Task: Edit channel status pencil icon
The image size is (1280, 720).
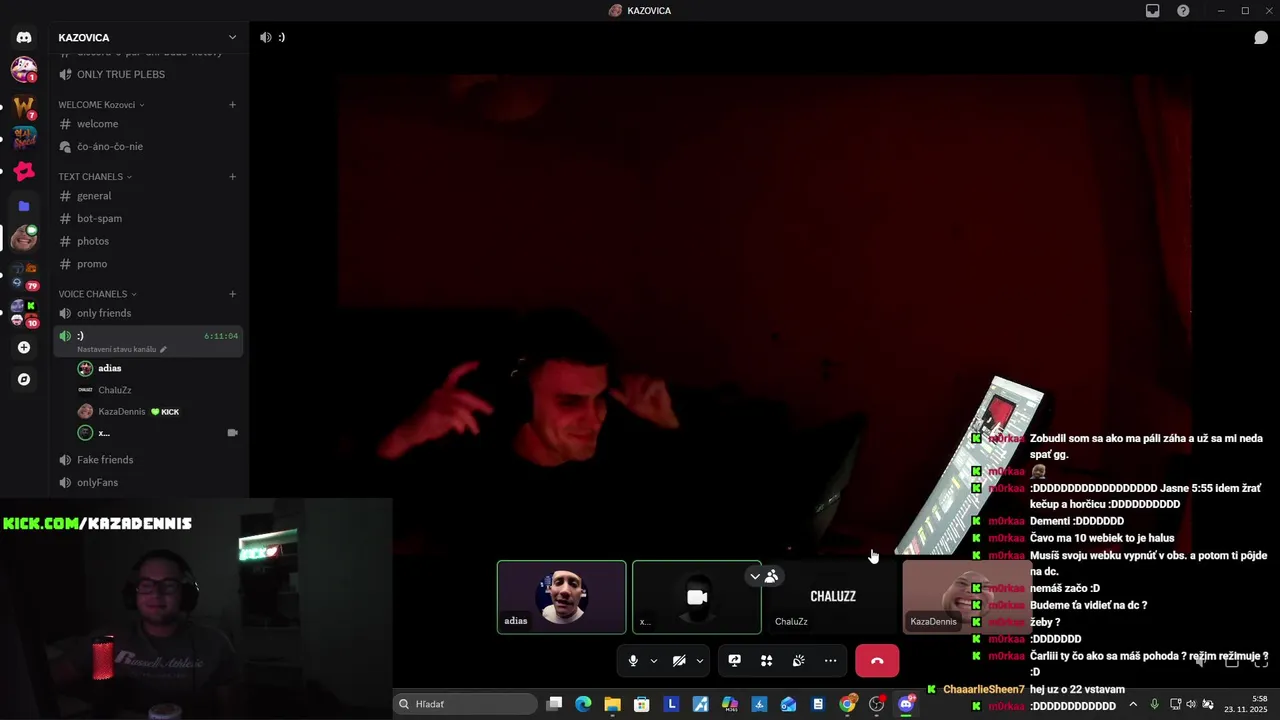Action: pos(163,350)
